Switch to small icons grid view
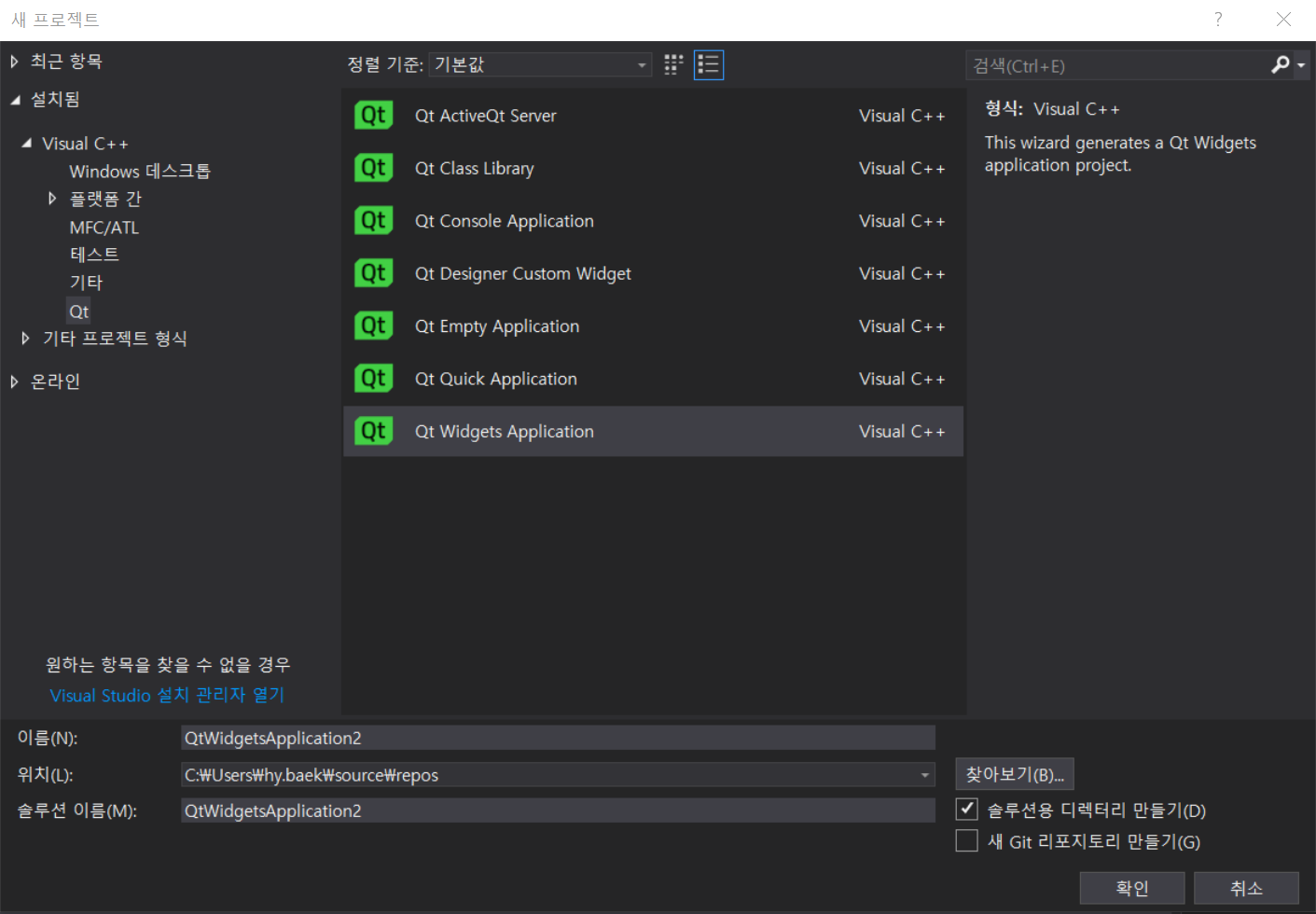 coord(673,64)
